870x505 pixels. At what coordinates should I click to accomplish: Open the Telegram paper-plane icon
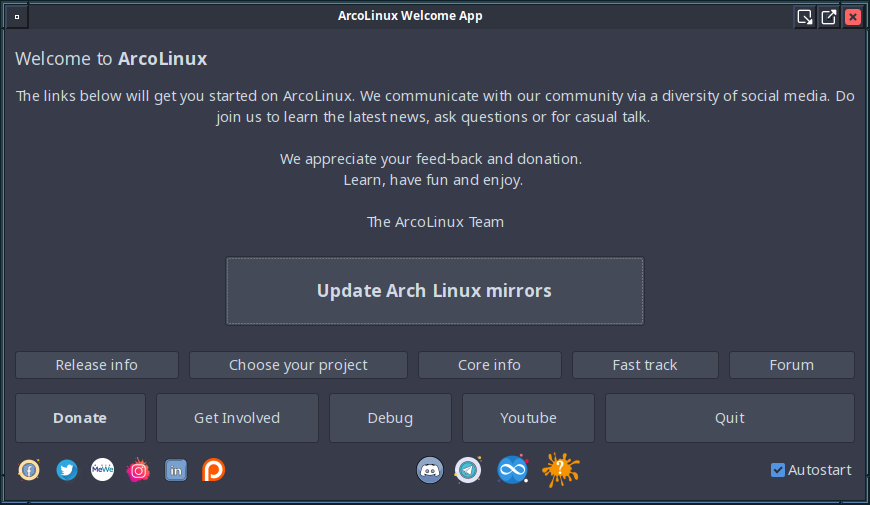click(468, 470)
